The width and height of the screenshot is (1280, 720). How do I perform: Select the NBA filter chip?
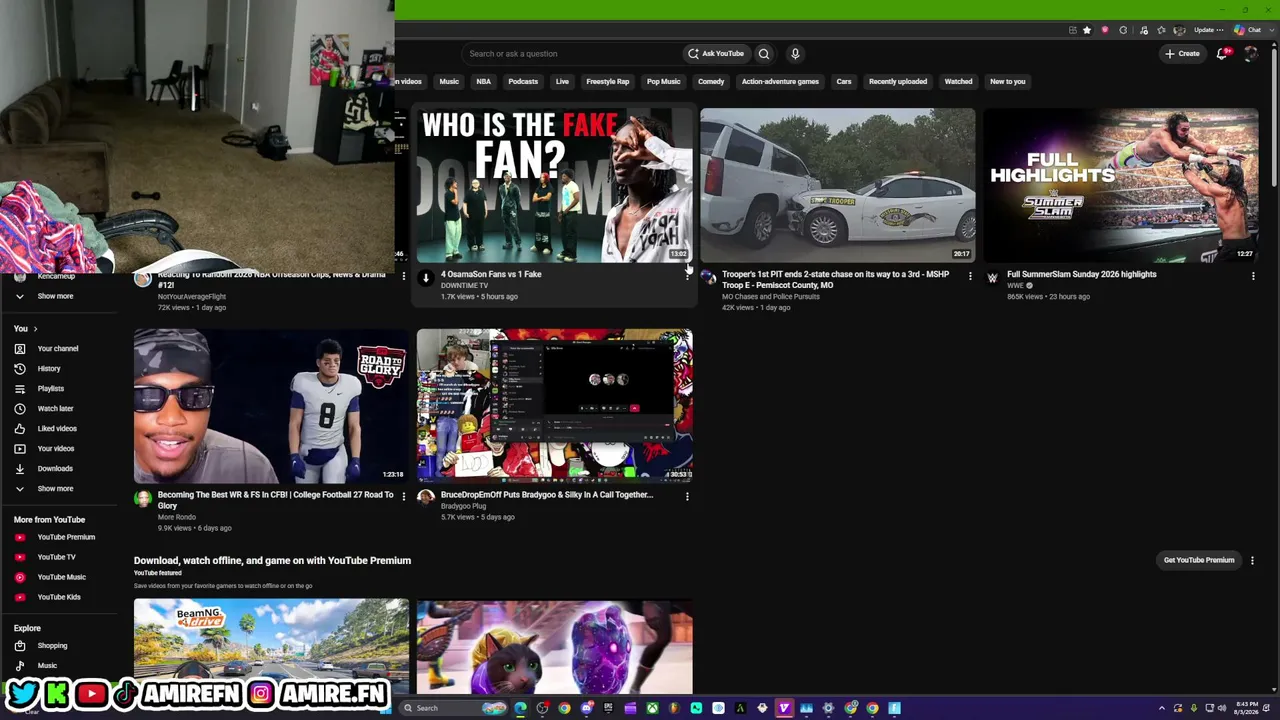pos(484,82)
